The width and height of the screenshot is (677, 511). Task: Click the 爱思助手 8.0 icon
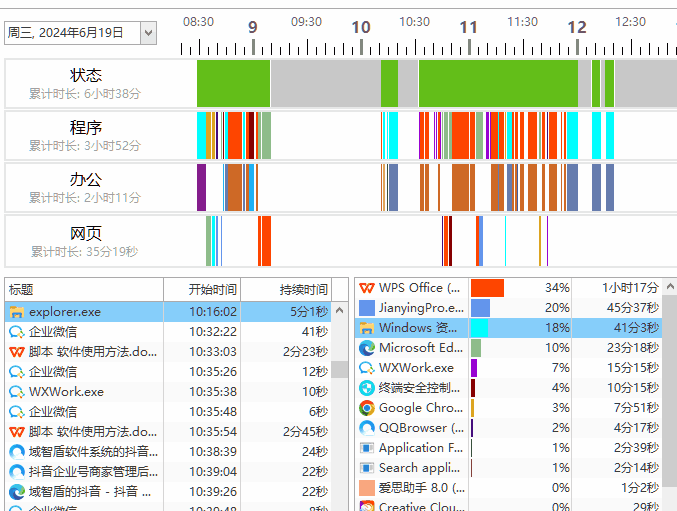tap(367, 488)
